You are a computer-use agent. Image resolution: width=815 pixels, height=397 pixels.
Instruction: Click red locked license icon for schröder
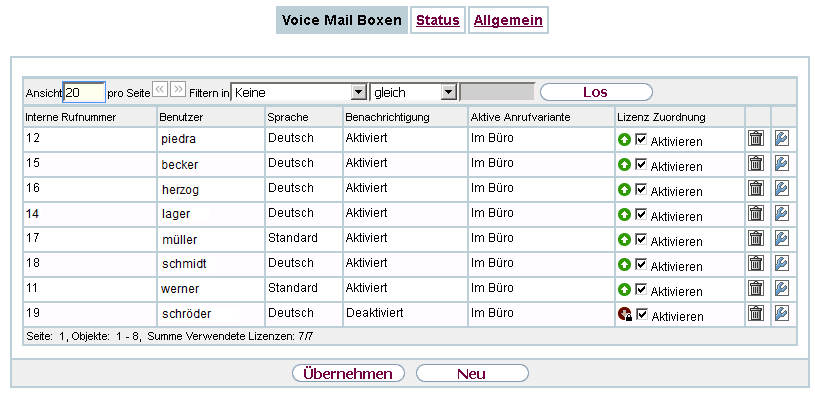(625, 314)
